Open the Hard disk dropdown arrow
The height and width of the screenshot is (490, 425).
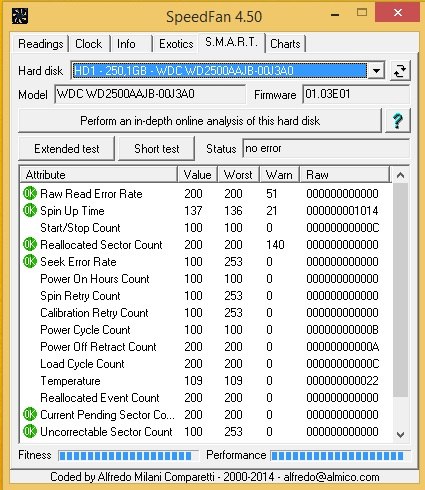(x=376, y=71)
